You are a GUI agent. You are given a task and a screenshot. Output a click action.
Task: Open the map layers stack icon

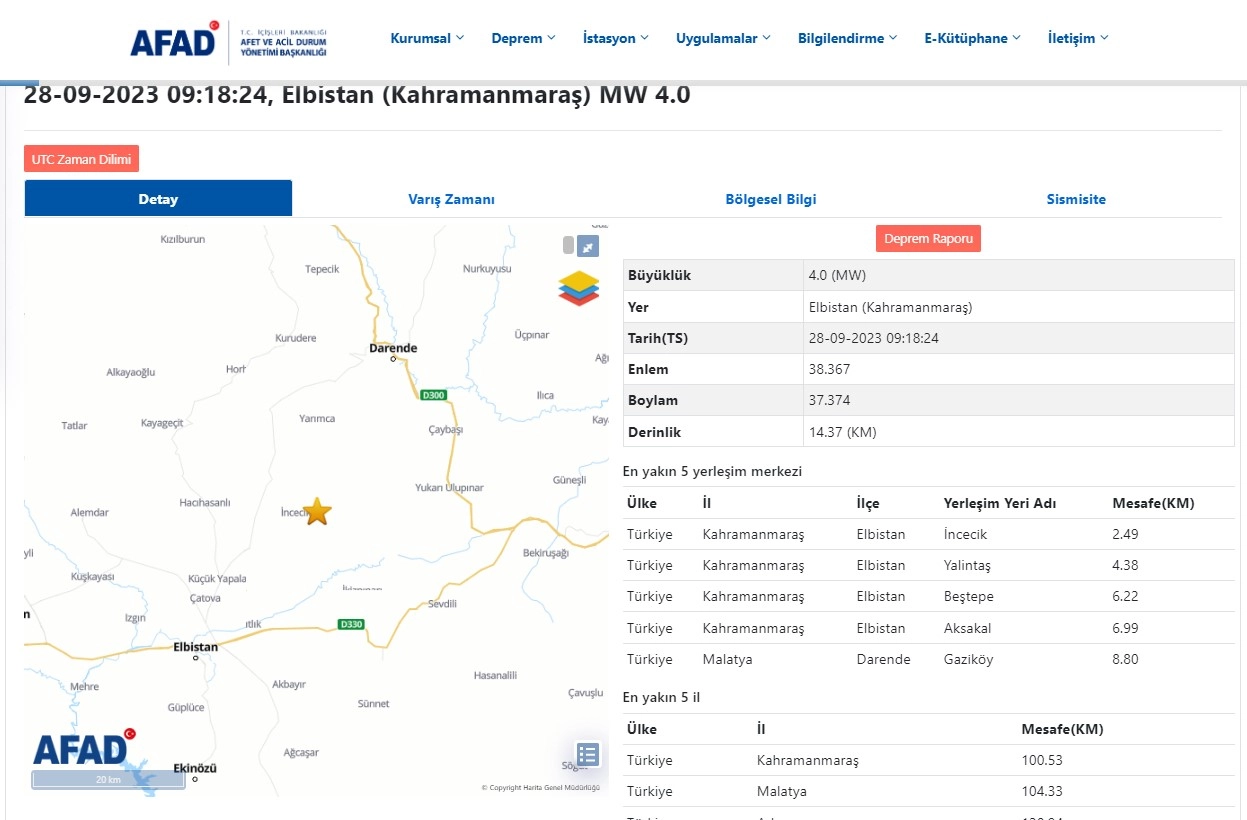(579, 288)
